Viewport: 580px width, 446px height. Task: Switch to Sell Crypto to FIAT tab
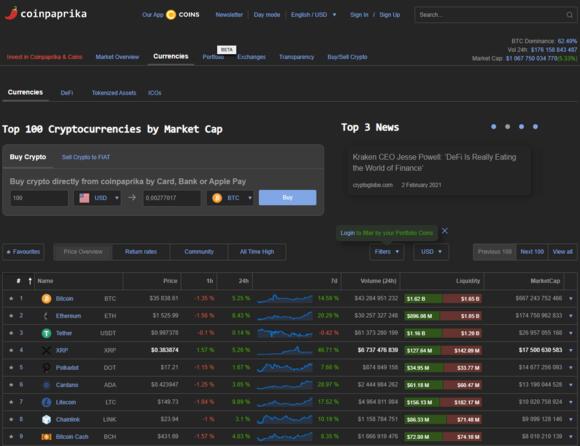[86, 157]
